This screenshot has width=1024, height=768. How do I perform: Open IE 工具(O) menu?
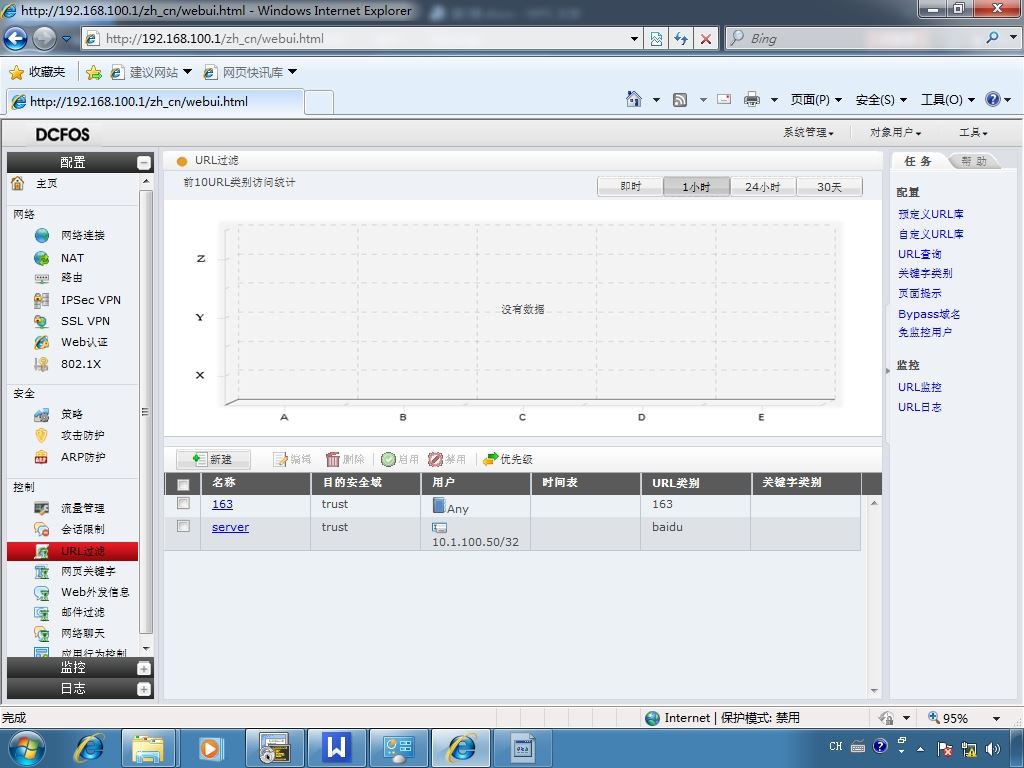coord(948,100)
